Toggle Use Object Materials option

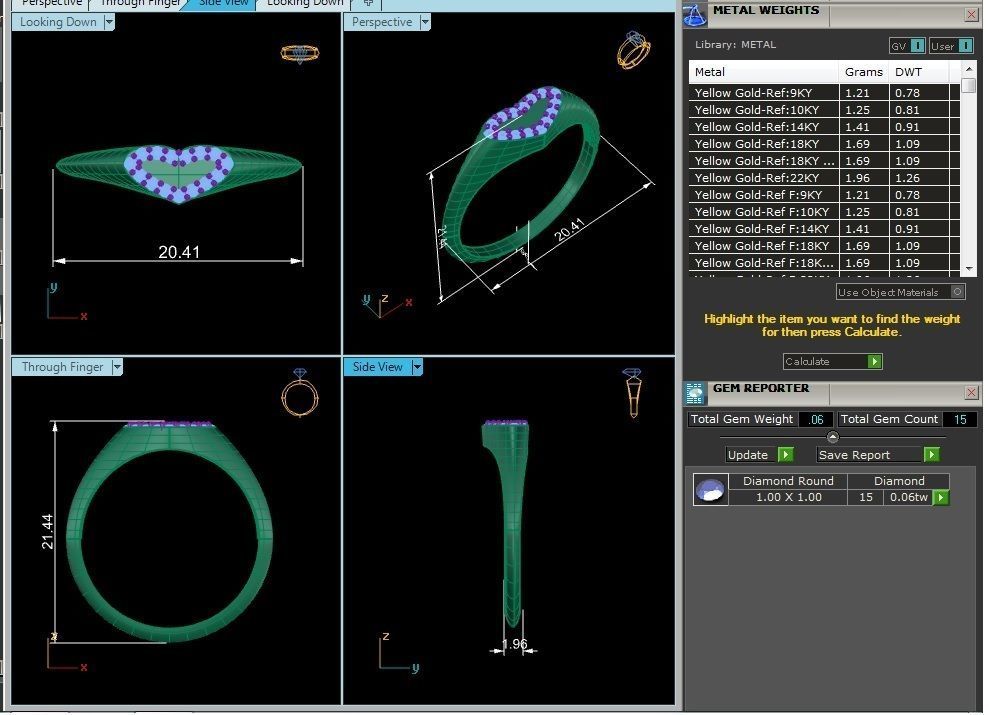pyautogui.click(x=957, y=291)
